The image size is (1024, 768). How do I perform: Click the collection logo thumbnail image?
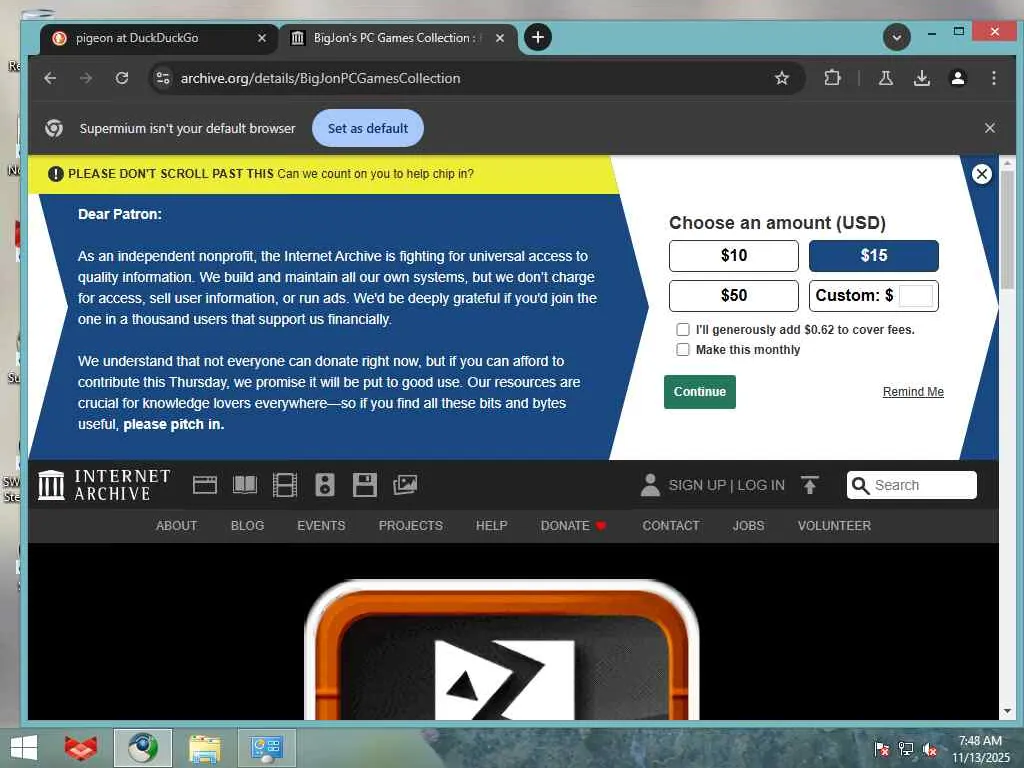pos(502,650)
